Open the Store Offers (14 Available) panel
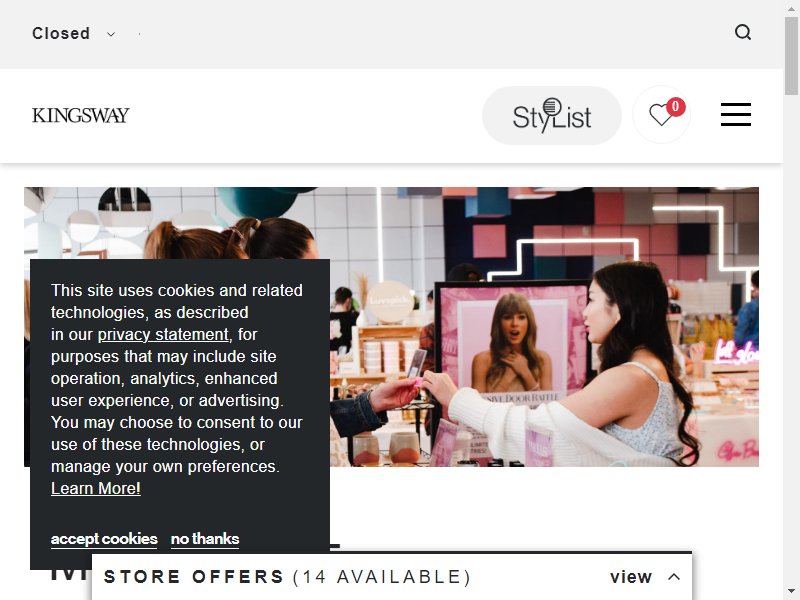This screenshot has width=800, height=600. [x=392, y=577]
